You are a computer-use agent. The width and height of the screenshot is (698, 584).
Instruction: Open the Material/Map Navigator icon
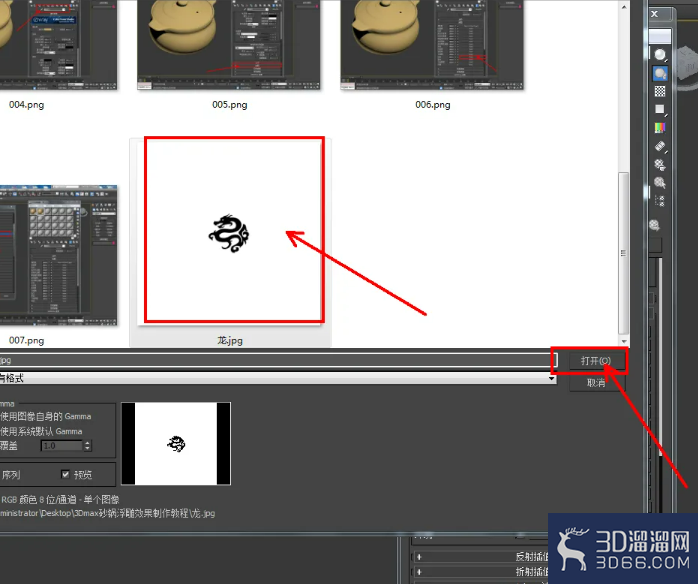click(660, 201)
